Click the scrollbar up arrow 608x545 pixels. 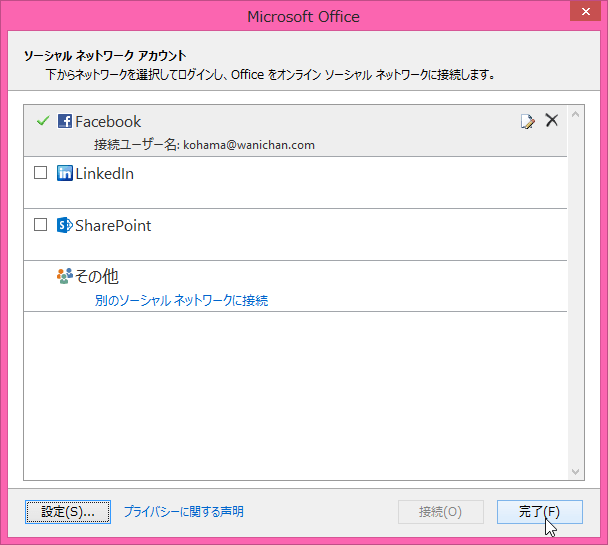[x=575, y=114]
